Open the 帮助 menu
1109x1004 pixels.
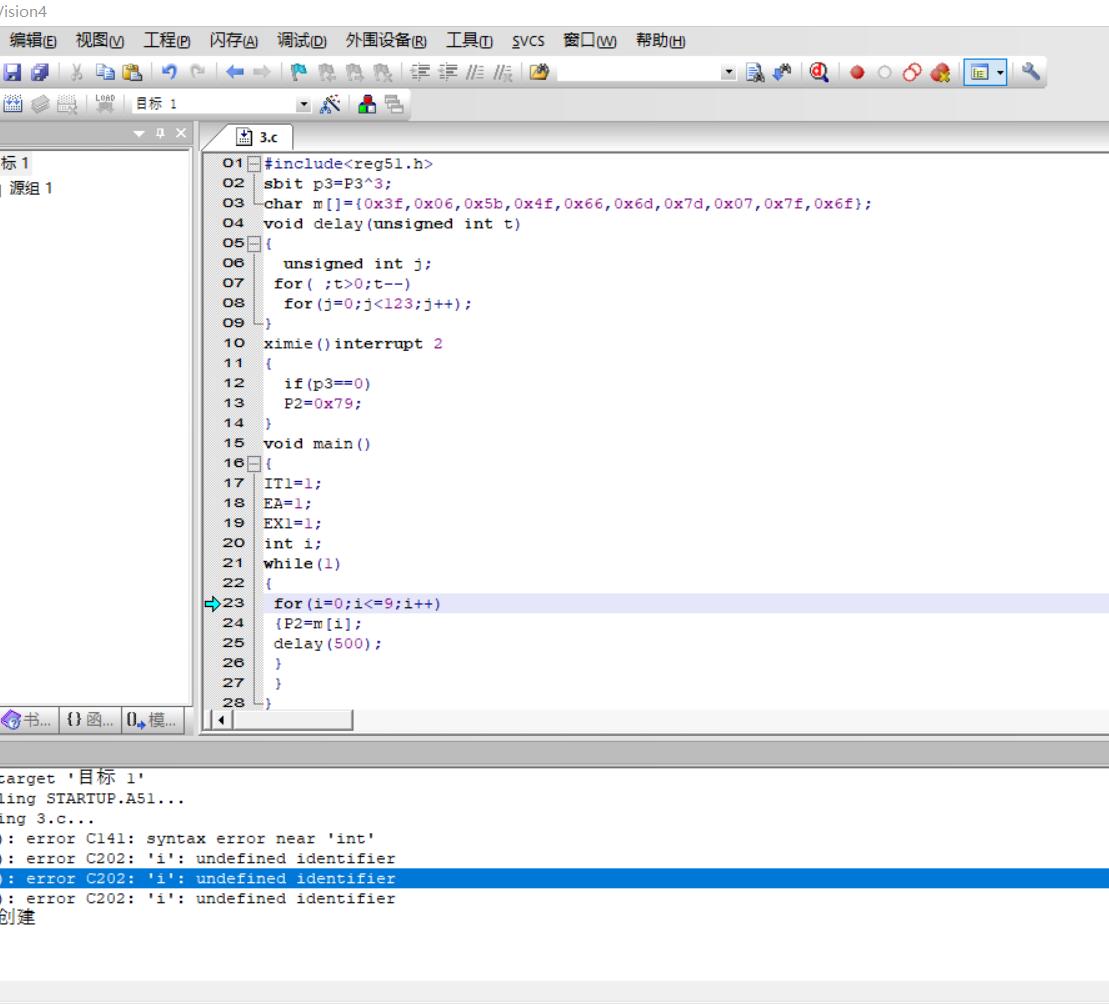tap(661, 40)
